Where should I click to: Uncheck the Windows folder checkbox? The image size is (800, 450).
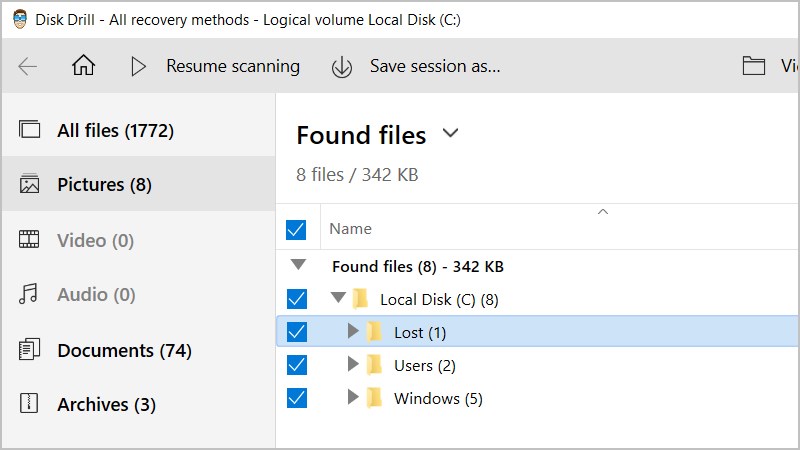tap(297, 398)
